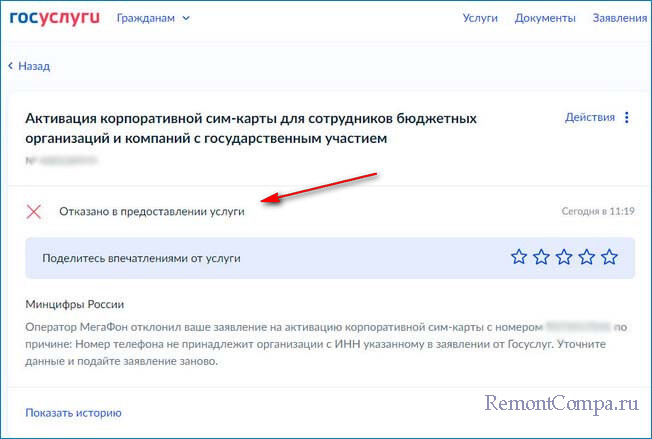
Task: Go back via the Назад link
Action: pos(29,66)
